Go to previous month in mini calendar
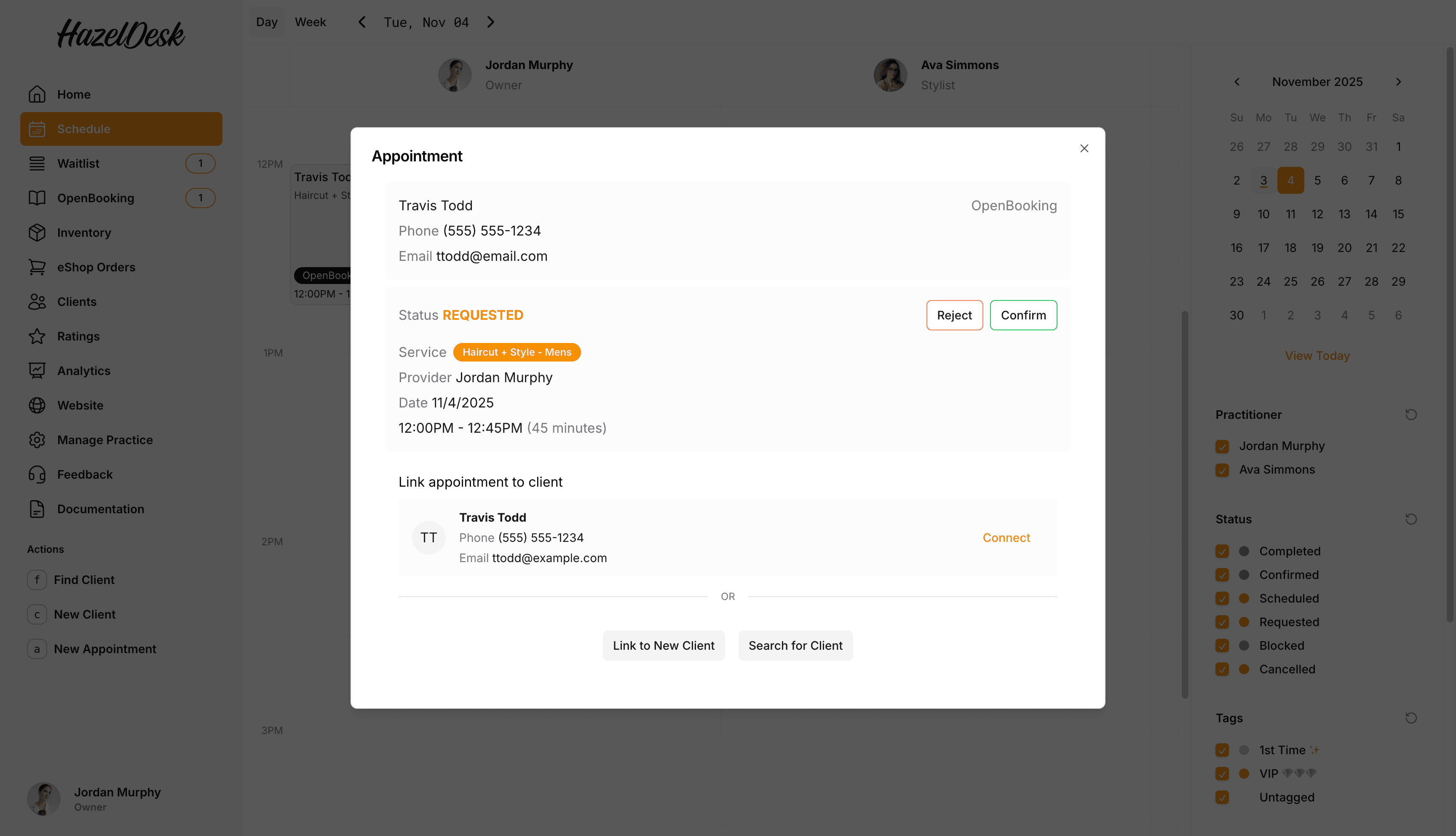Screen dimensions: 1456x836 point(1237,81)
